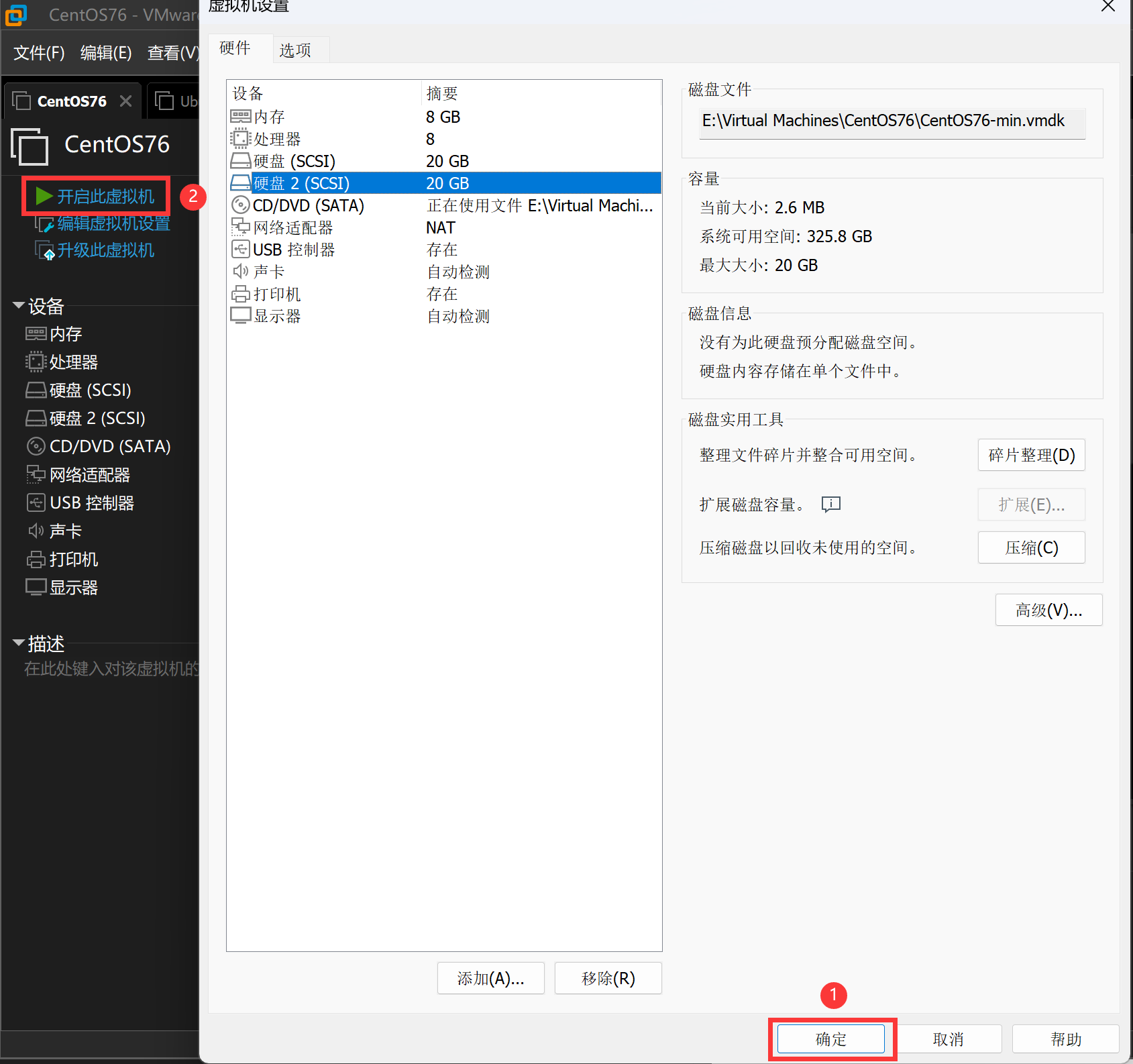Click 添加(A)... to add hardware
This screenshot has width=1133, height=1064.
[491, 978]
